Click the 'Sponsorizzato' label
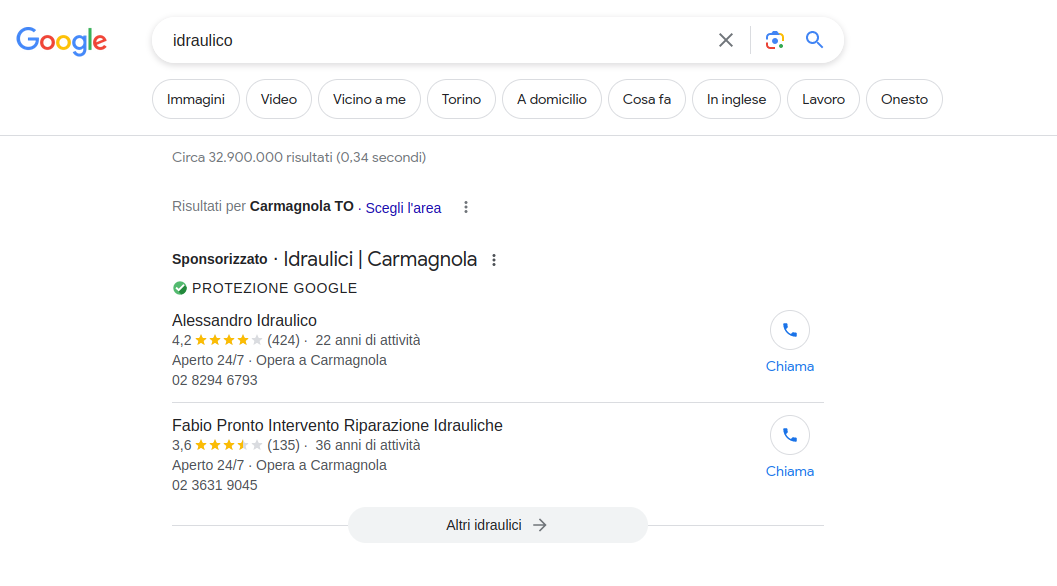The width and height of the screenshot is (1057, 586). (220, 260)
